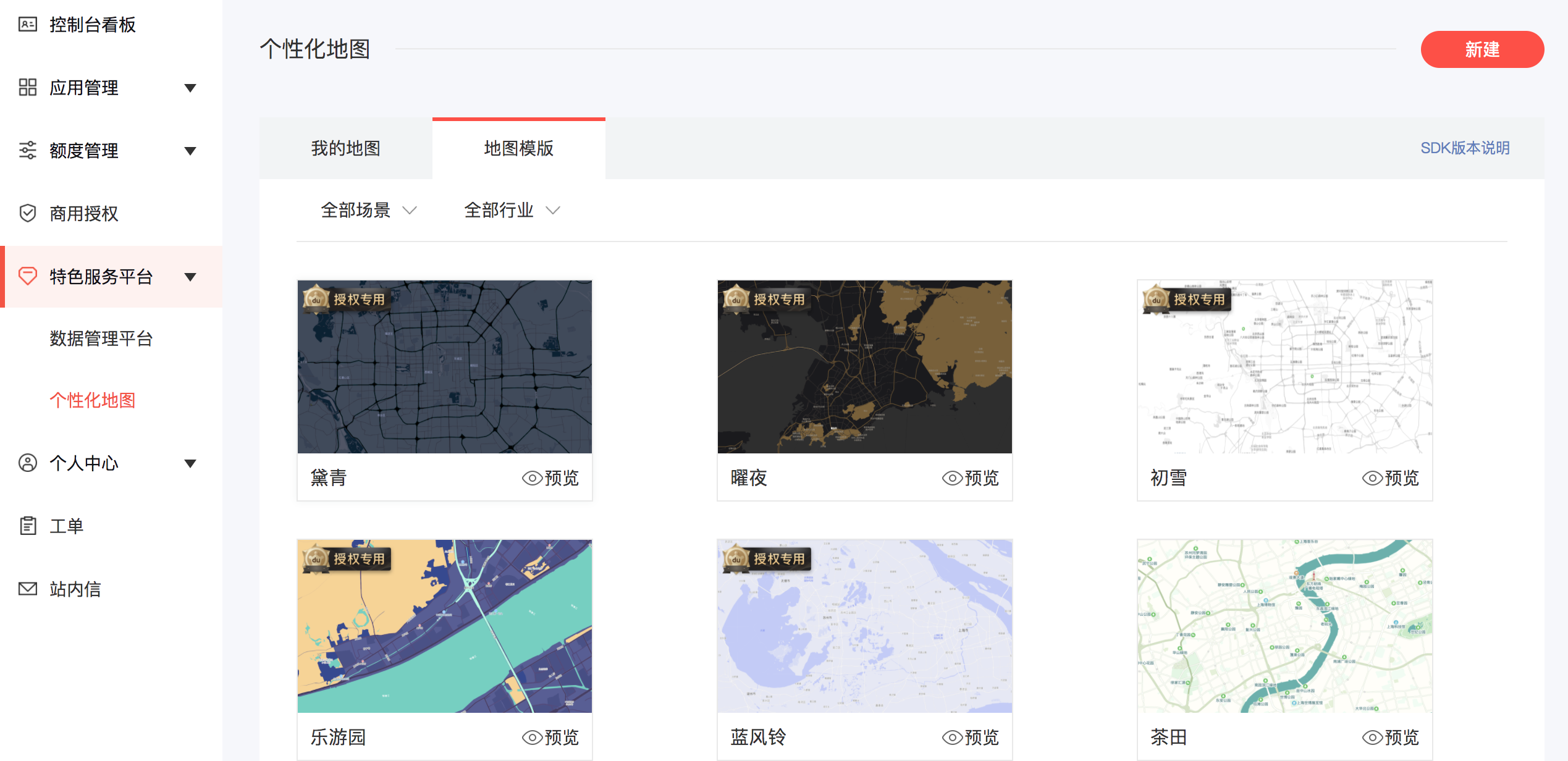Click the 商用授权 shield icon
This screenshot has width=1568, height=761.
point(28,213)
